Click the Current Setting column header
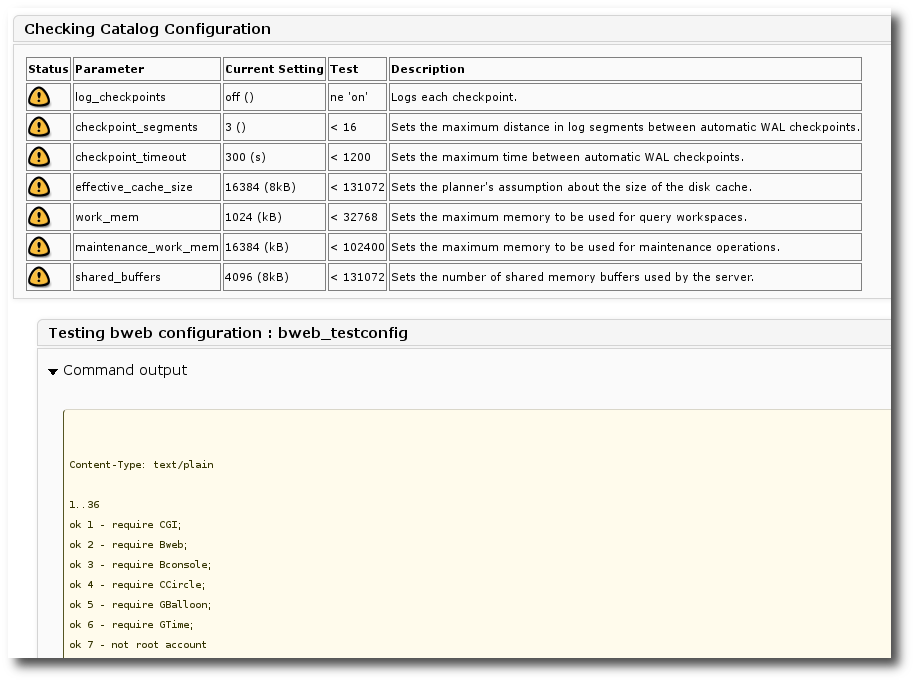Viewport: 915px width, 682px height. [x=274, y=69]
